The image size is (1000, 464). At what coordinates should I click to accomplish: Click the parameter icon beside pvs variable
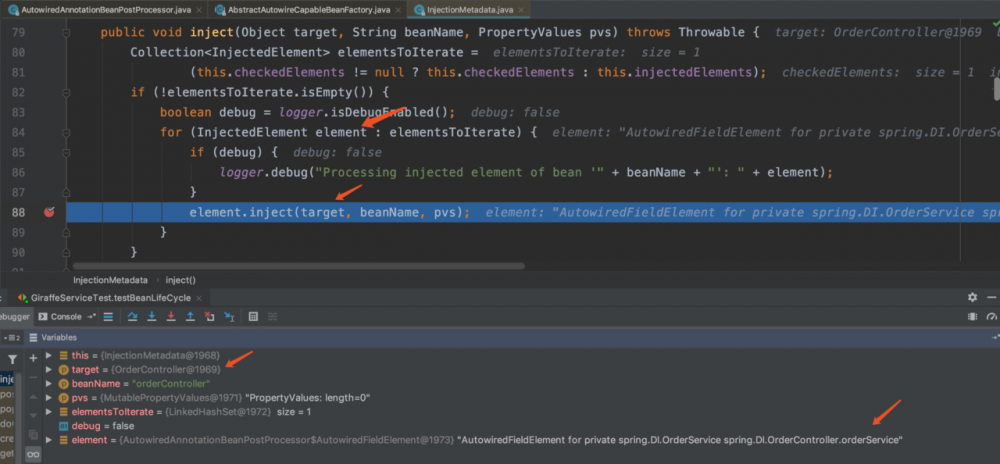click(64, 398)
